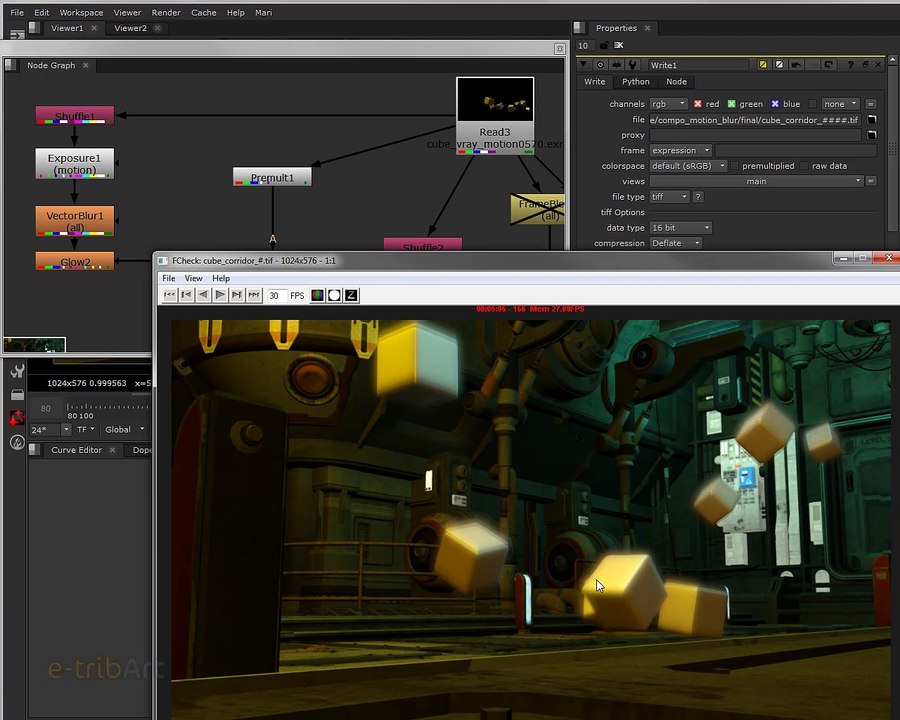
Task: Click FCheck play backward button
Action: pos(203,295)
